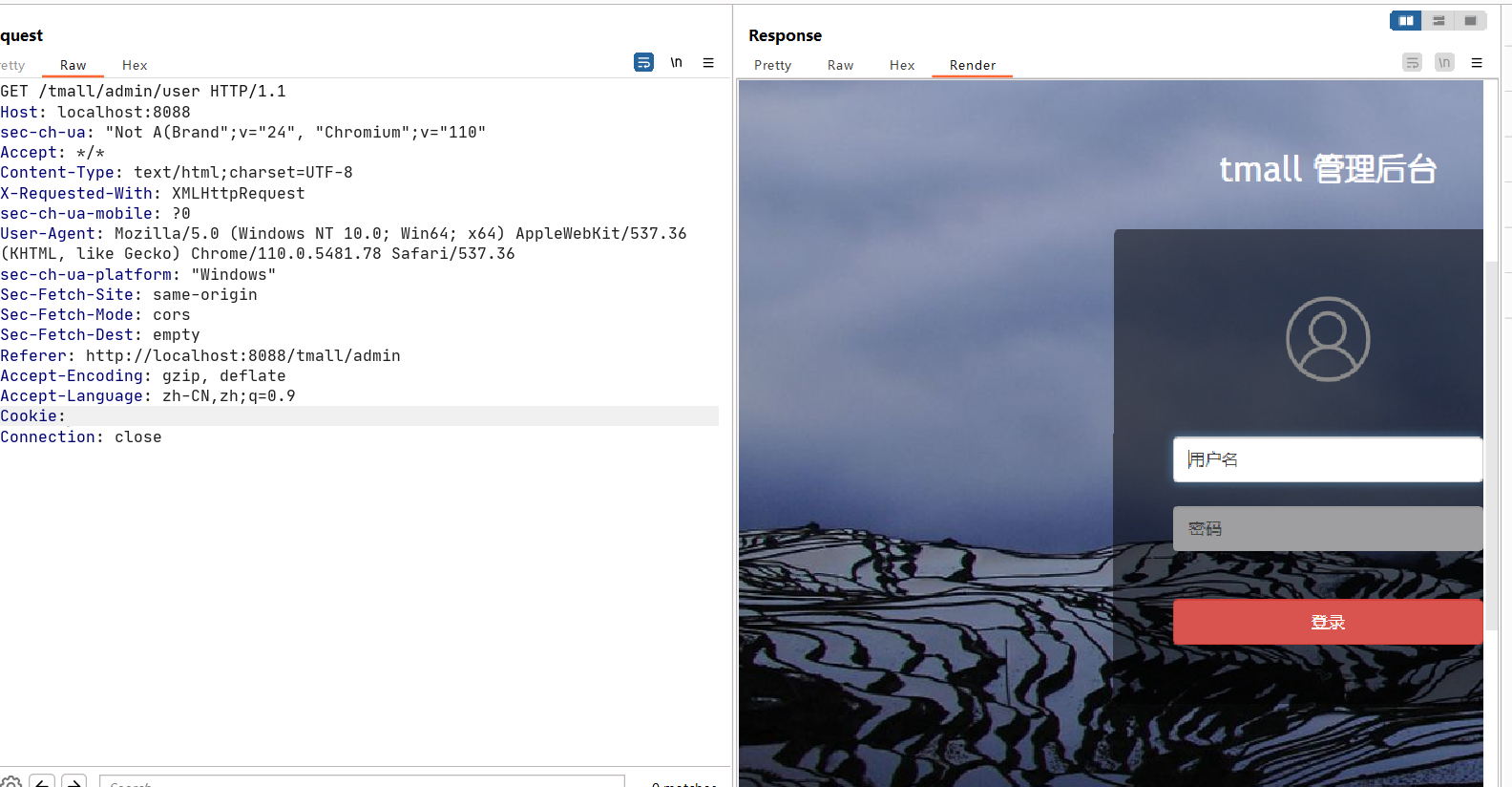The image size is (1512, 787).
Task: Click the X-Requested-With: XMLHttpRequest header
Action: [153, 193]
